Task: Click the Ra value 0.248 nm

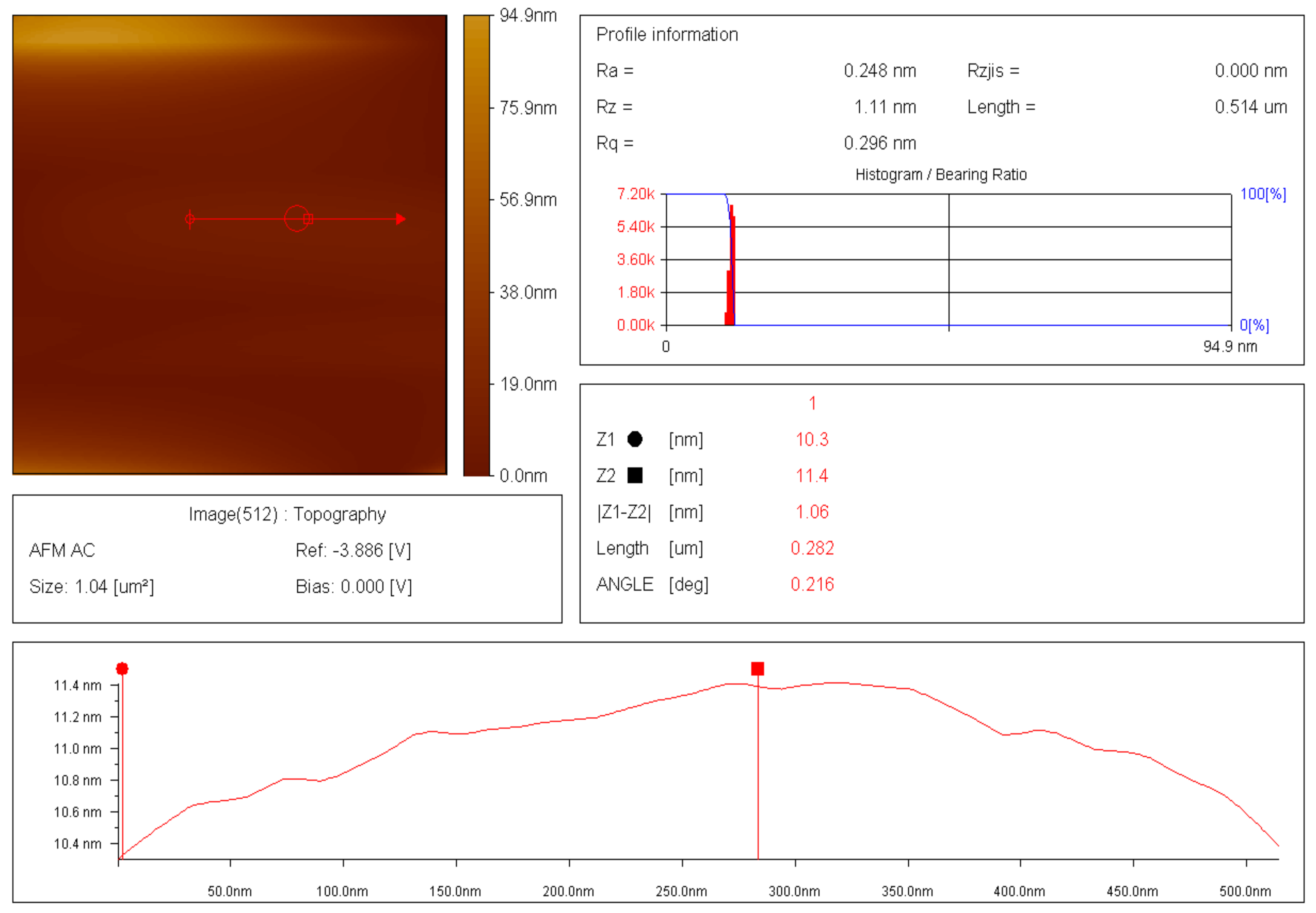Action: coord(879,71)
